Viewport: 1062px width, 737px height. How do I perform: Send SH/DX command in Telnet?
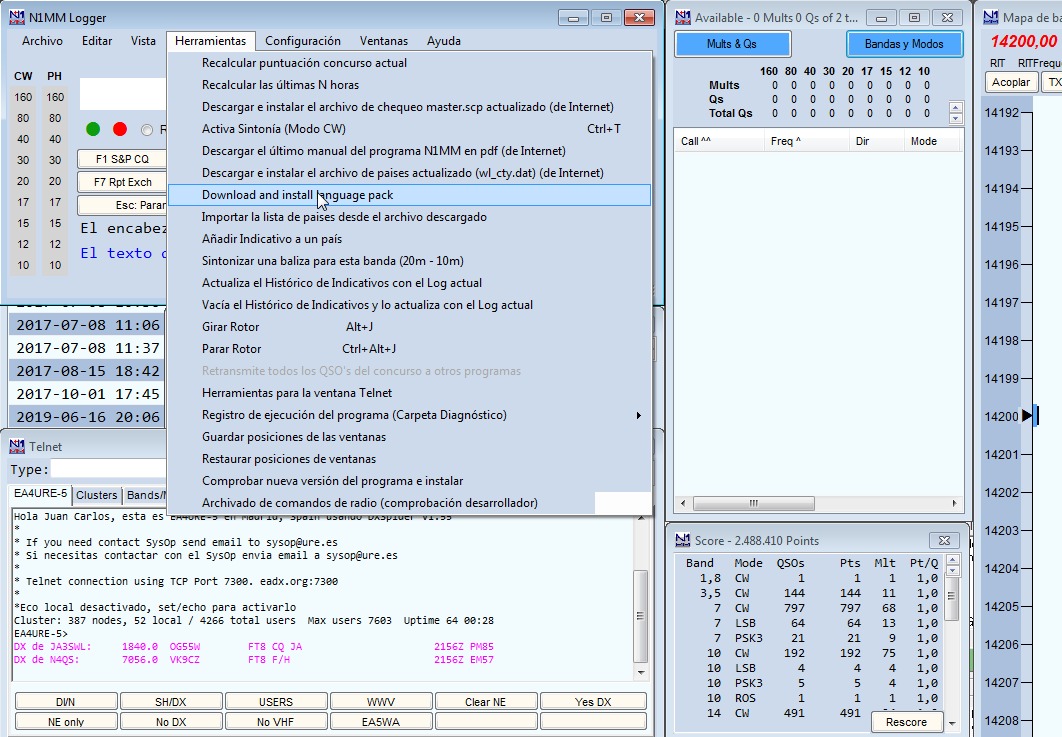point(171,702)
